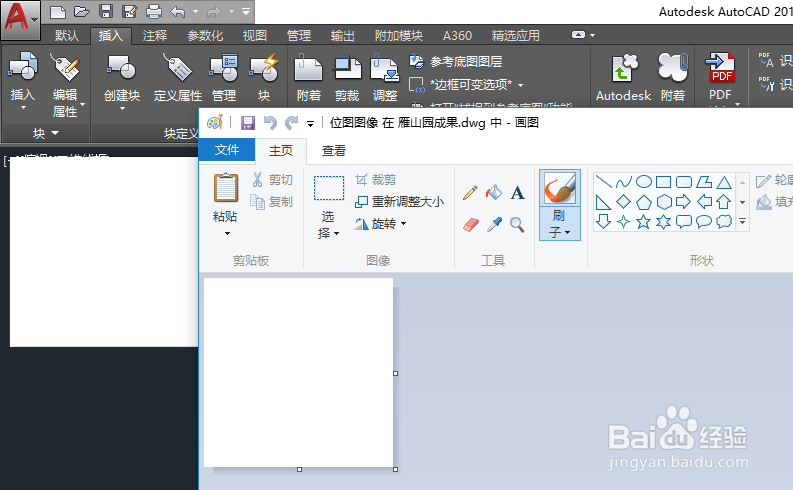This screenshot has height=490, width=793.
Task: Select the Pencil tool in Paint
Action: tap(470, 193)
